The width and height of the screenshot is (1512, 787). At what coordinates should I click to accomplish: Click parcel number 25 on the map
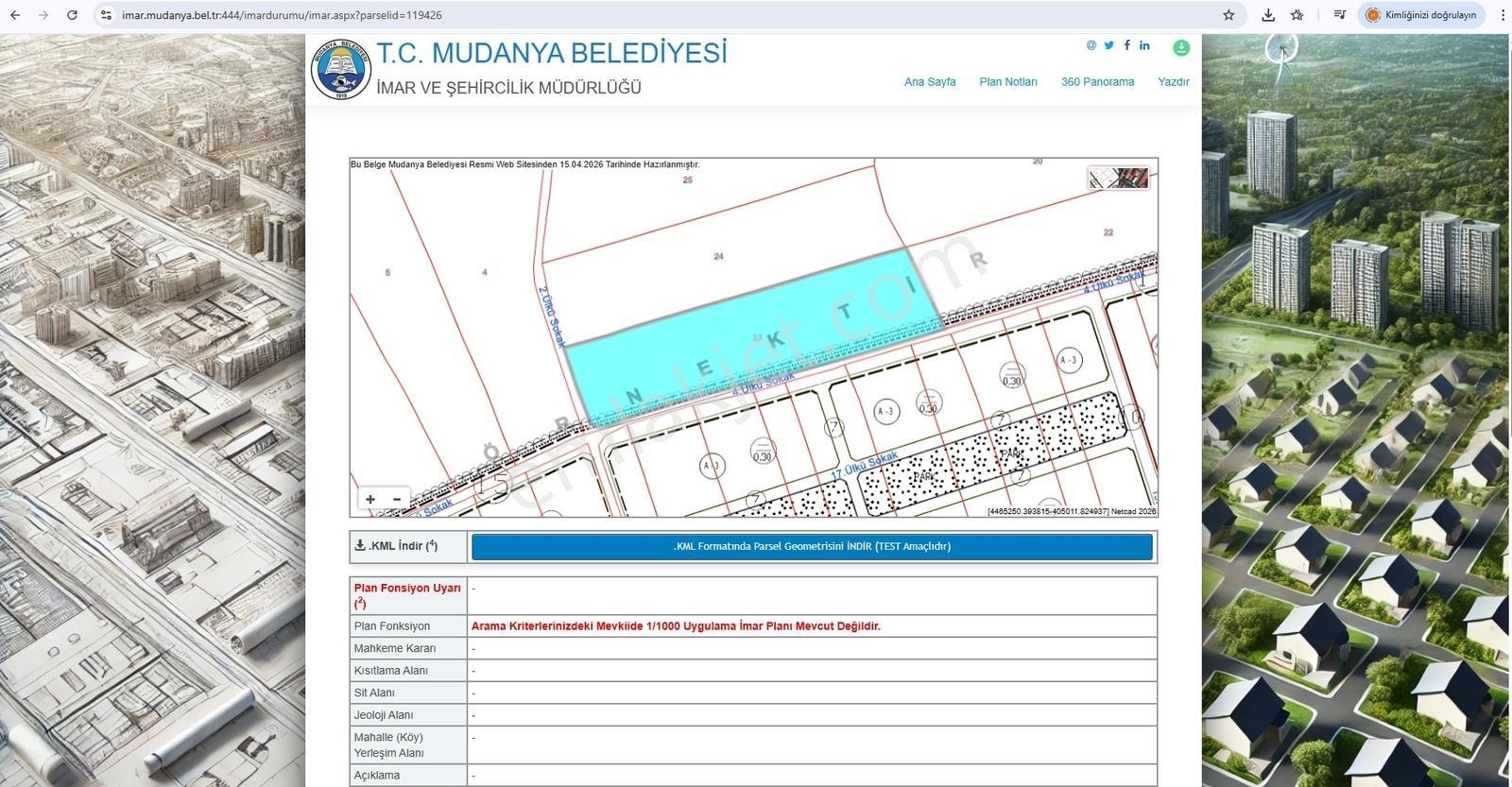click(x=687, y=180)
